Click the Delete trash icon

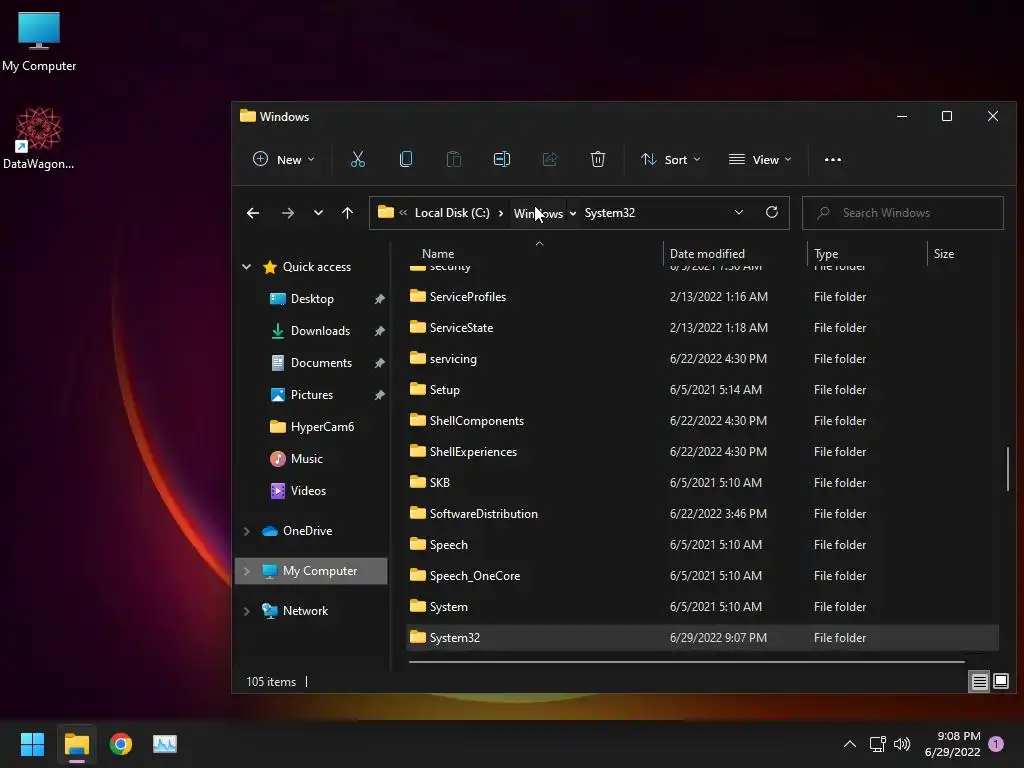(598, 159)
